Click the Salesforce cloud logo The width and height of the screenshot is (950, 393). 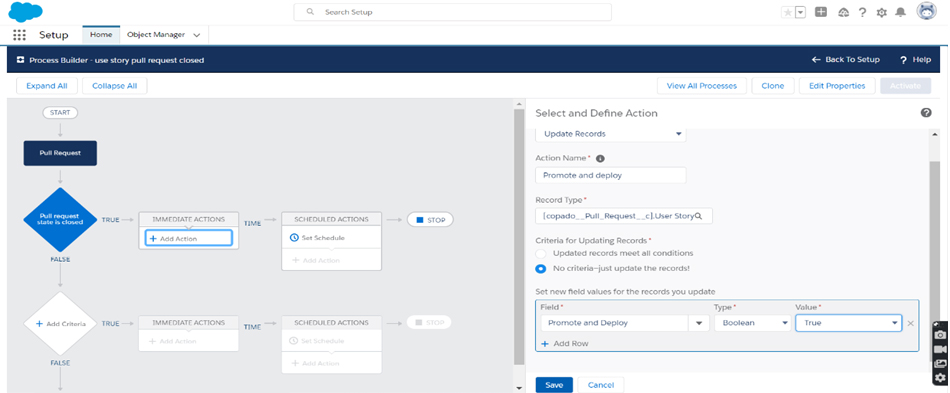(25, 12)
